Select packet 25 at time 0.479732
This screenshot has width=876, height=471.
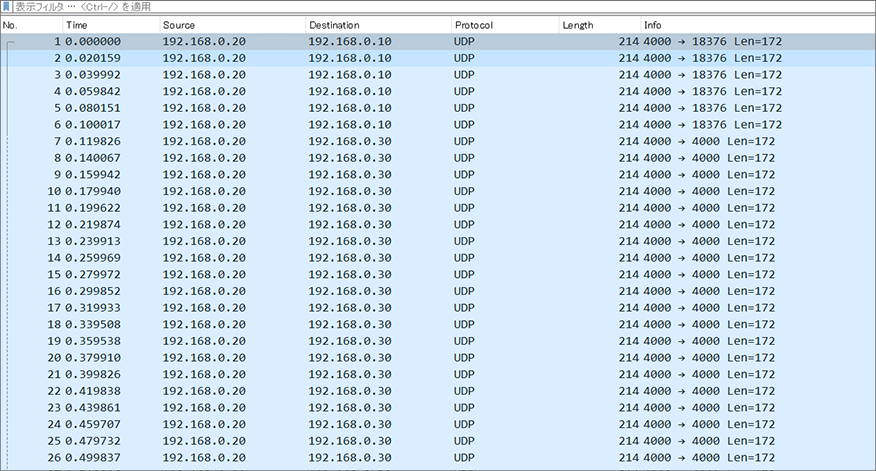[x=438, y=441]
